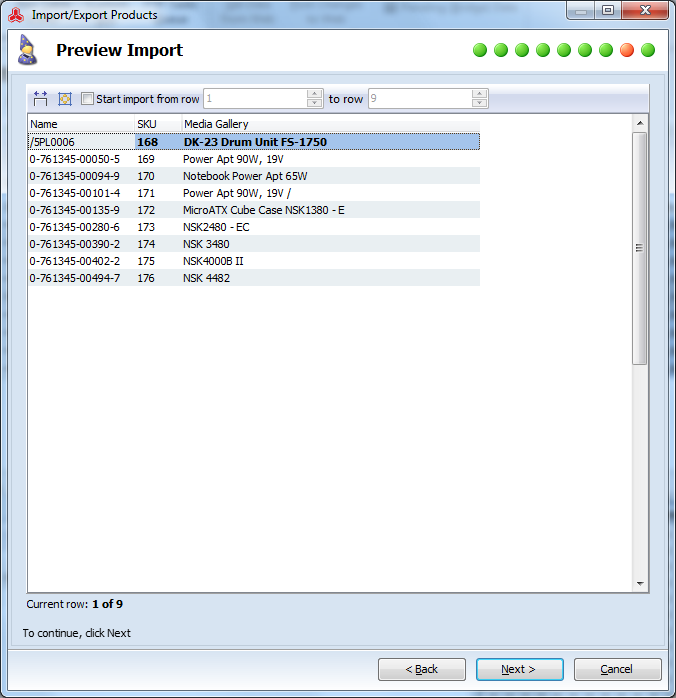The image size is (676, 698).
Task: Click the vertical scrollbar thumb
Action: 640,248
